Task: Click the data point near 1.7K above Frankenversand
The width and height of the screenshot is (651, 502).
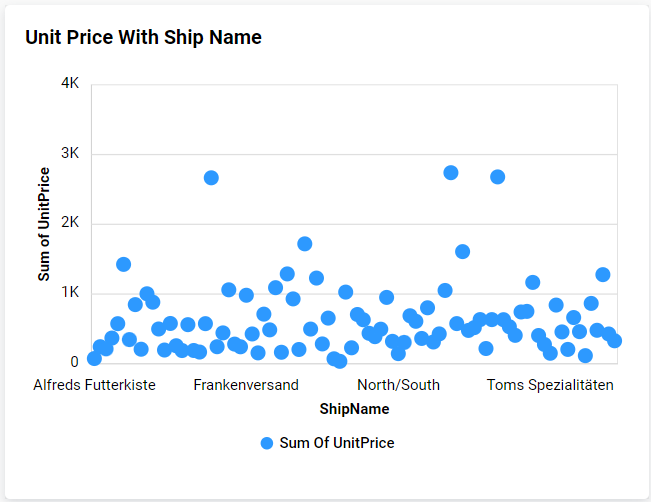Action: tap(305, 244)
